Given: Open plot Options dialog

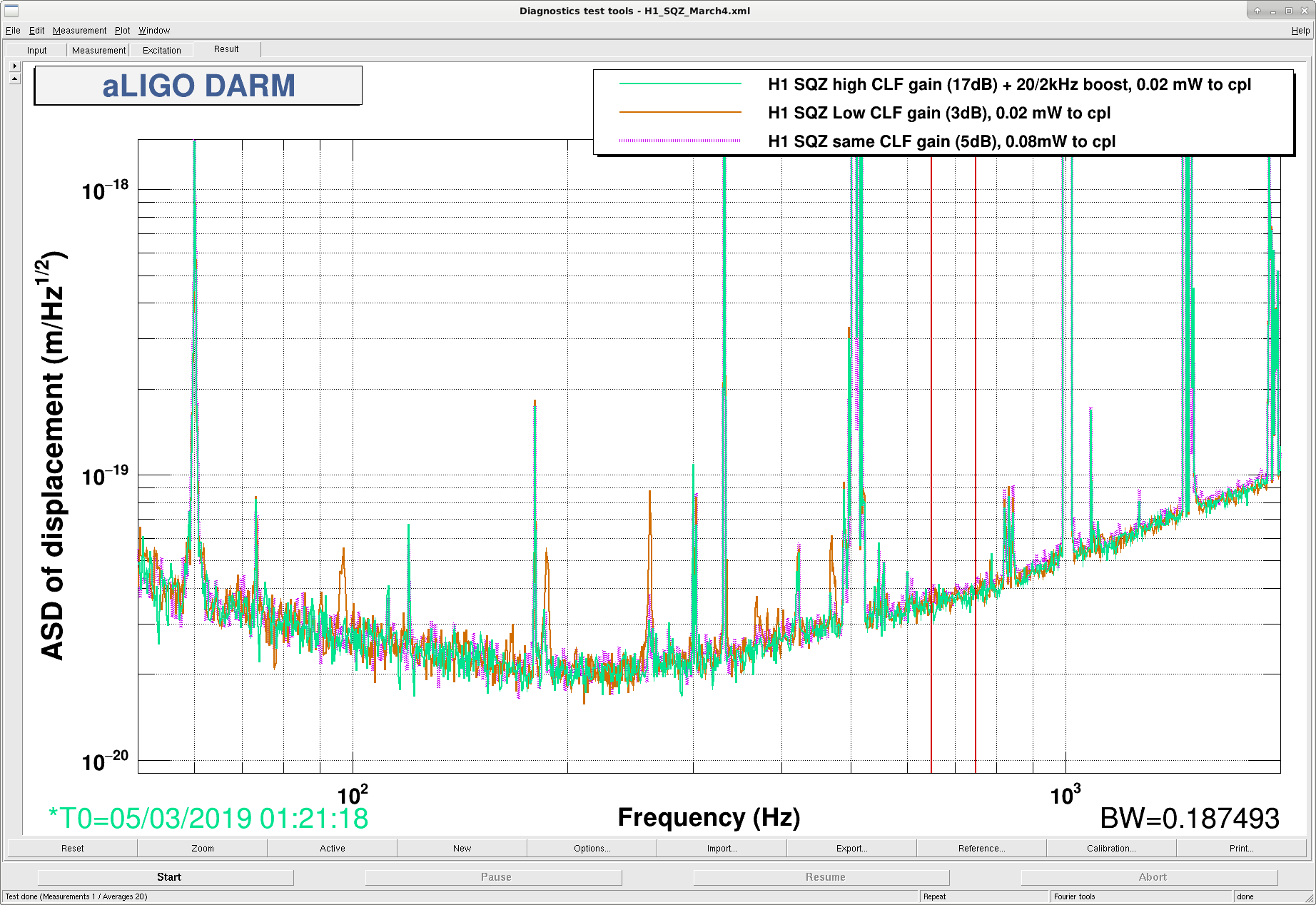Looking at the screenshot, I should 592,849.
